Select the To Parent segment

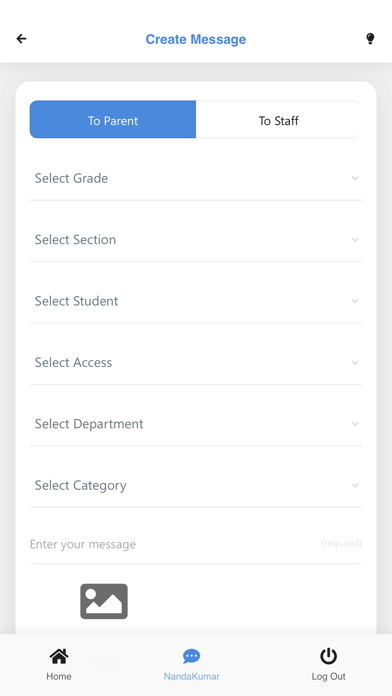click(113, 119)
